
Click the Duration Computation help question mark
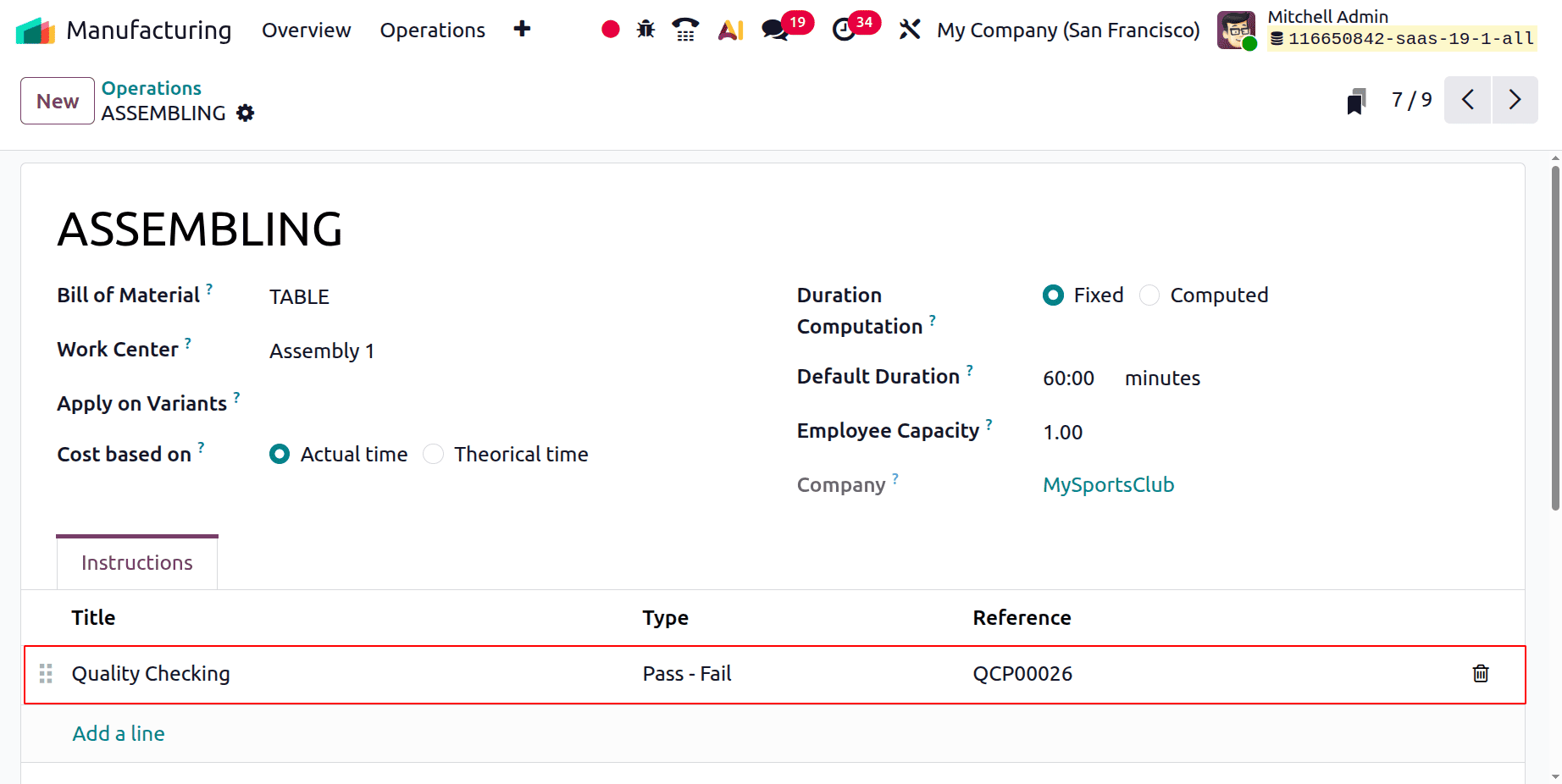point(933,319)
